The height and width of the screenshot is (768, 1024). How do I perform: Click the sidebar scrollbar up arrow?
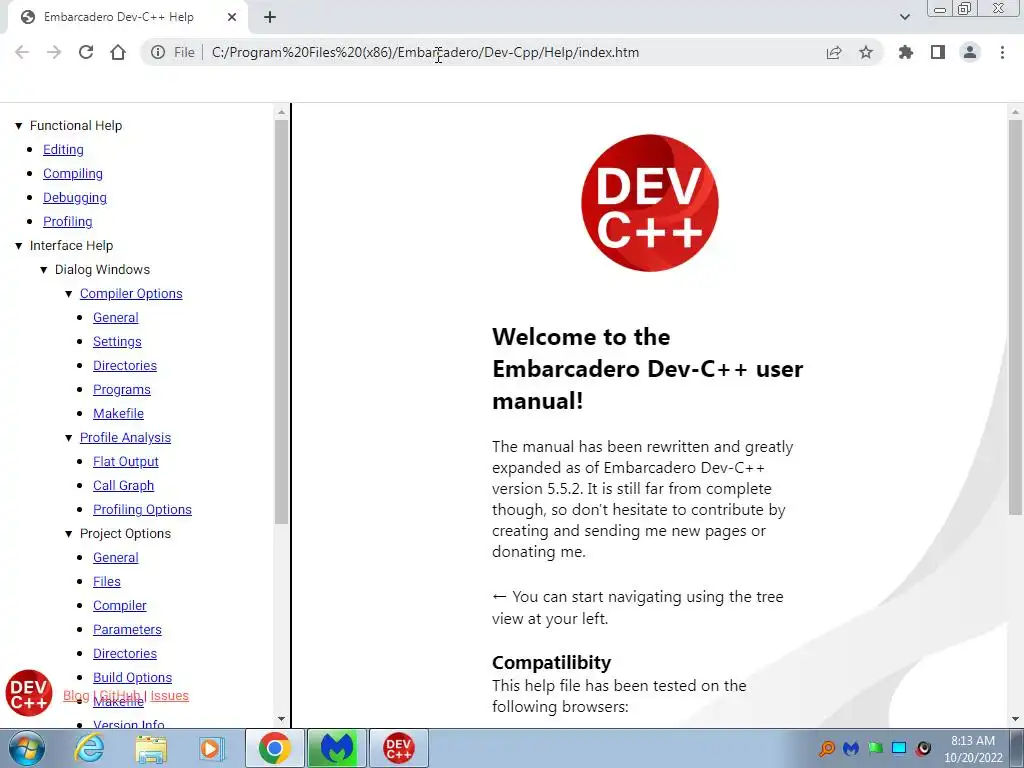281,112
